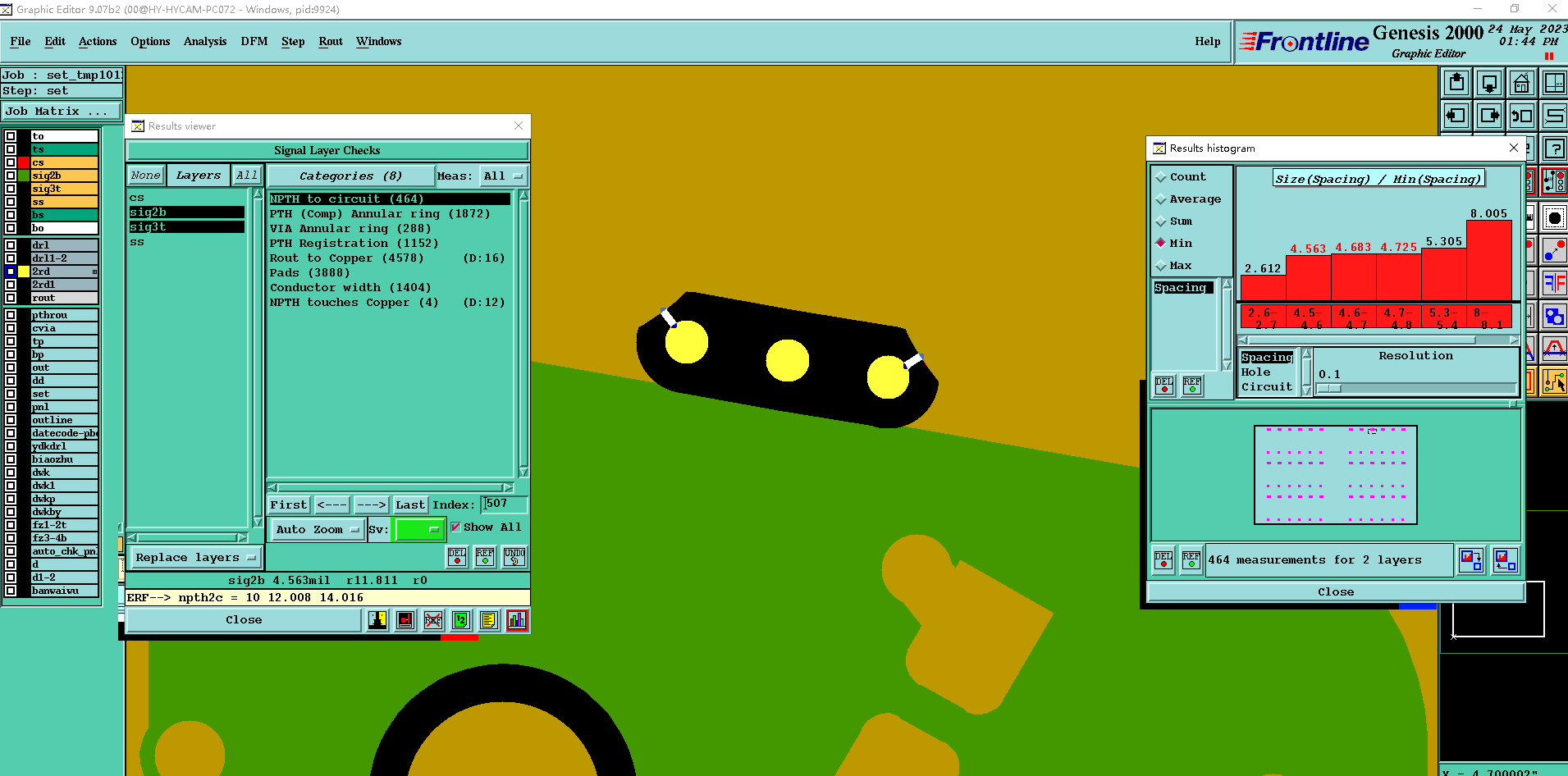This screenshot has height=776, width=1568.
Task: Click REF icon beside UNDO in Results viewer
Action: [x=485, y=557]
